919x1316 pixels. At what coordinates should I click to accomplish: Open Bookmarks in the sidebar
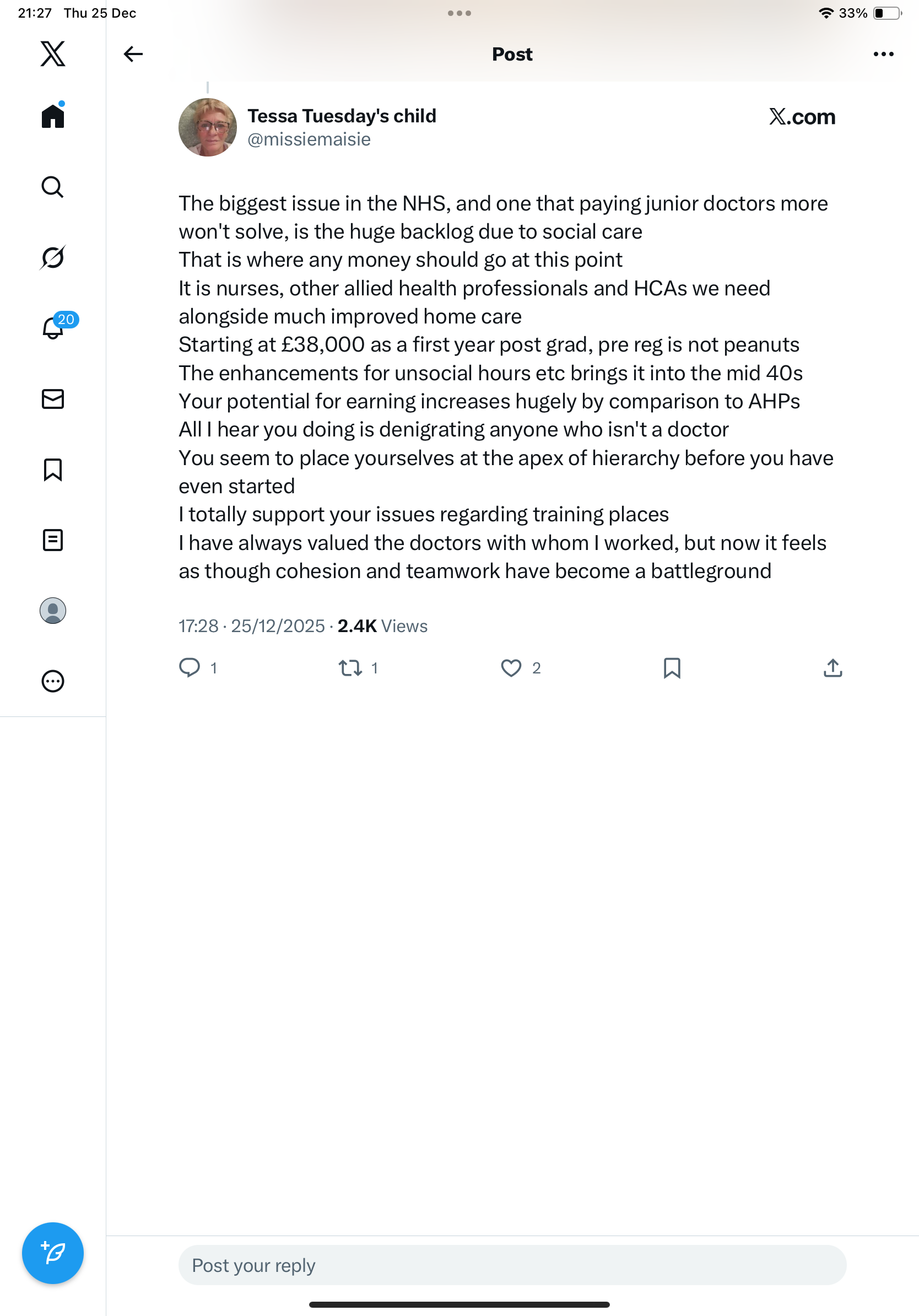pyautogui.click(x=53, y=470)
